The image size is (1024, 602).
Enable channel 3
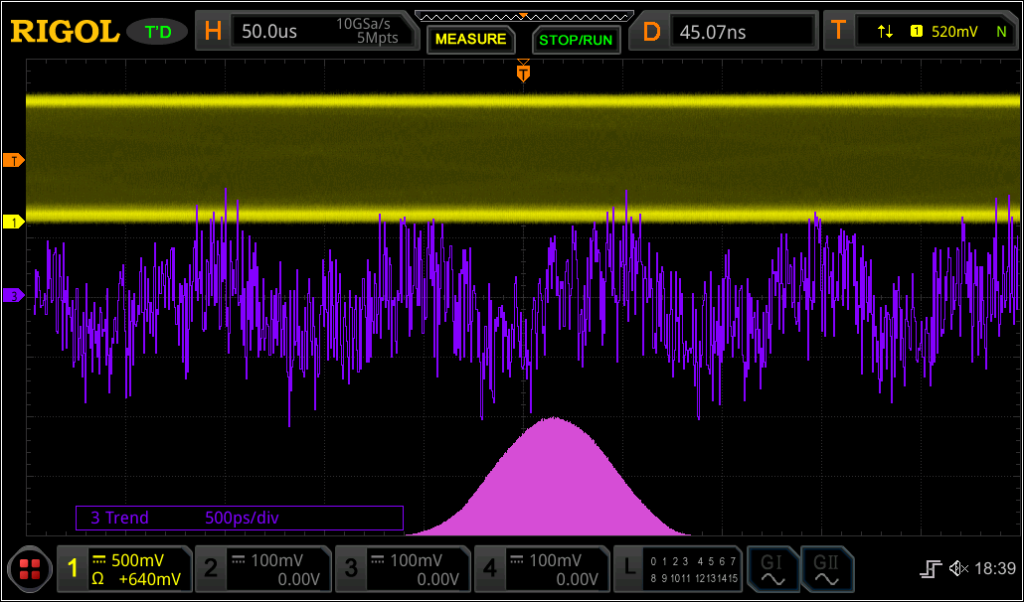(402, 569)
